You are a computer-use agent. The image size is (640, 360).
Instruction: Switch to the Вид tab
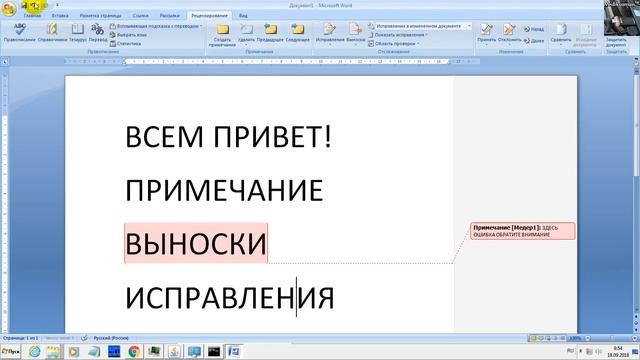[243, 16]
